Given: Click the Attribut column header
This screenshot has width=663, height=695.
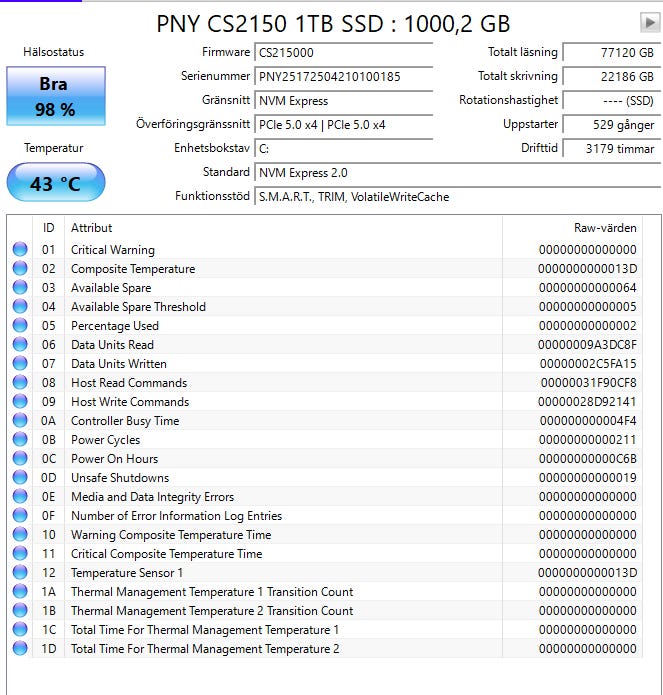Looking at the screenshot, I should click(x=284, y=228).
